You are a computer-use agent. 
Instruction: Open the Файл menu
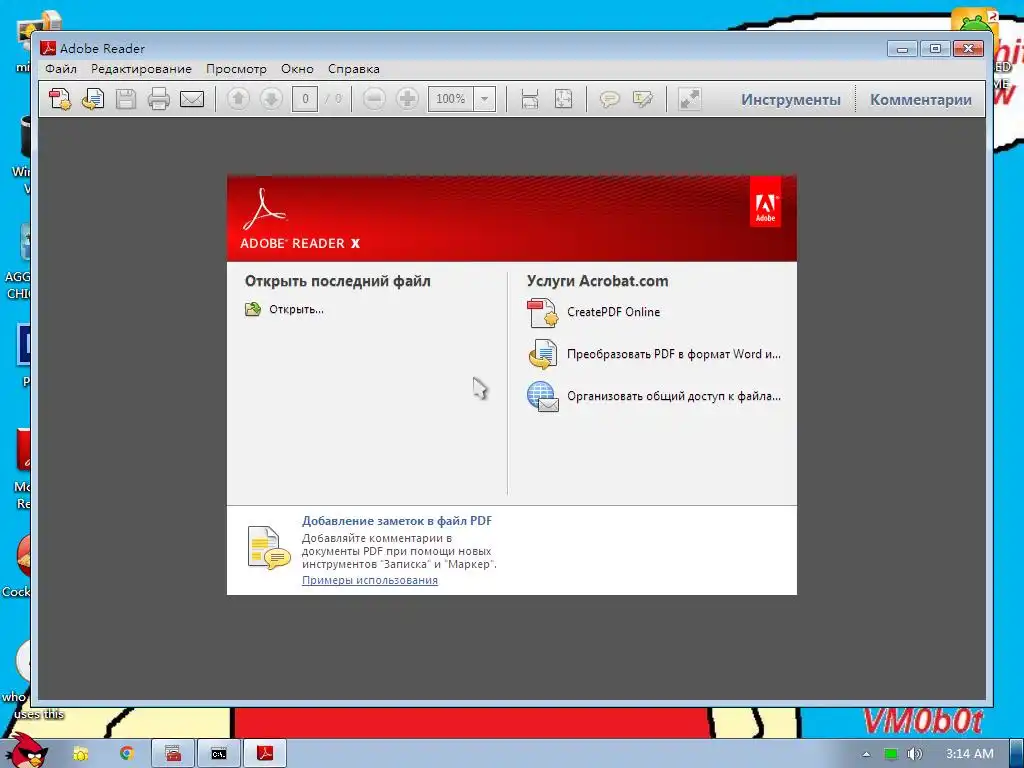point(61,69)
